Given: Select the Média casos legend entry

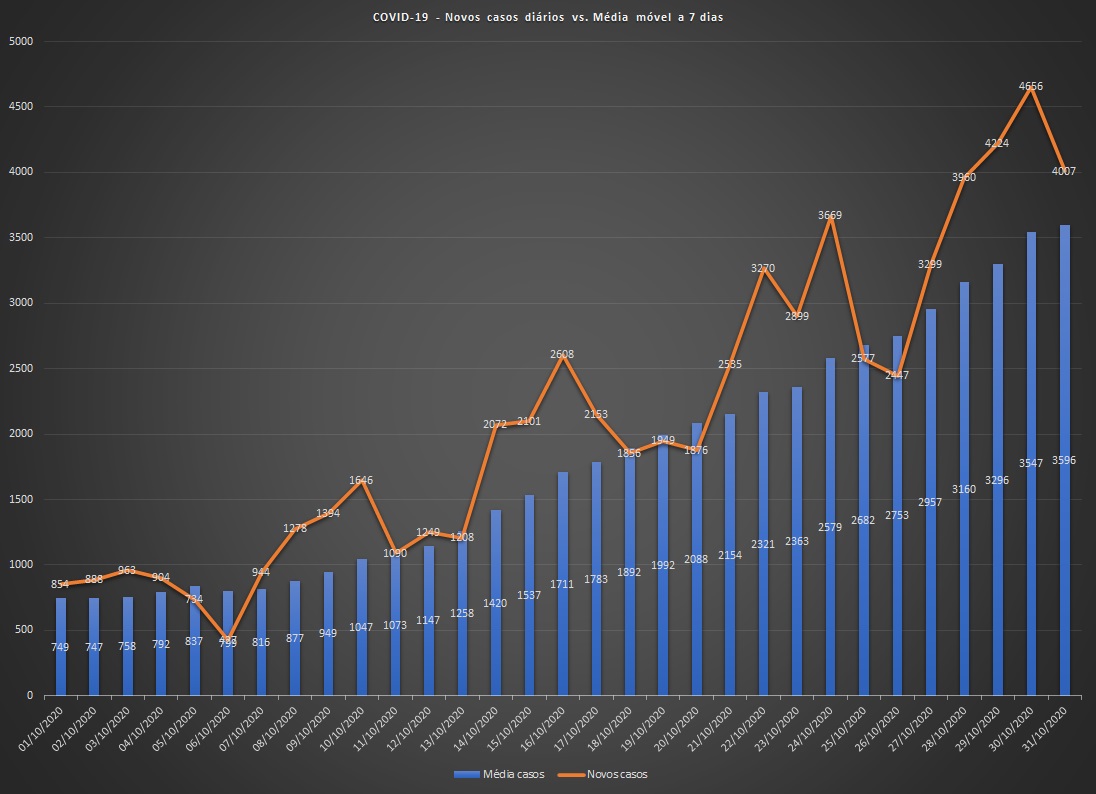Looking at the screenshot, I should 514,774.
